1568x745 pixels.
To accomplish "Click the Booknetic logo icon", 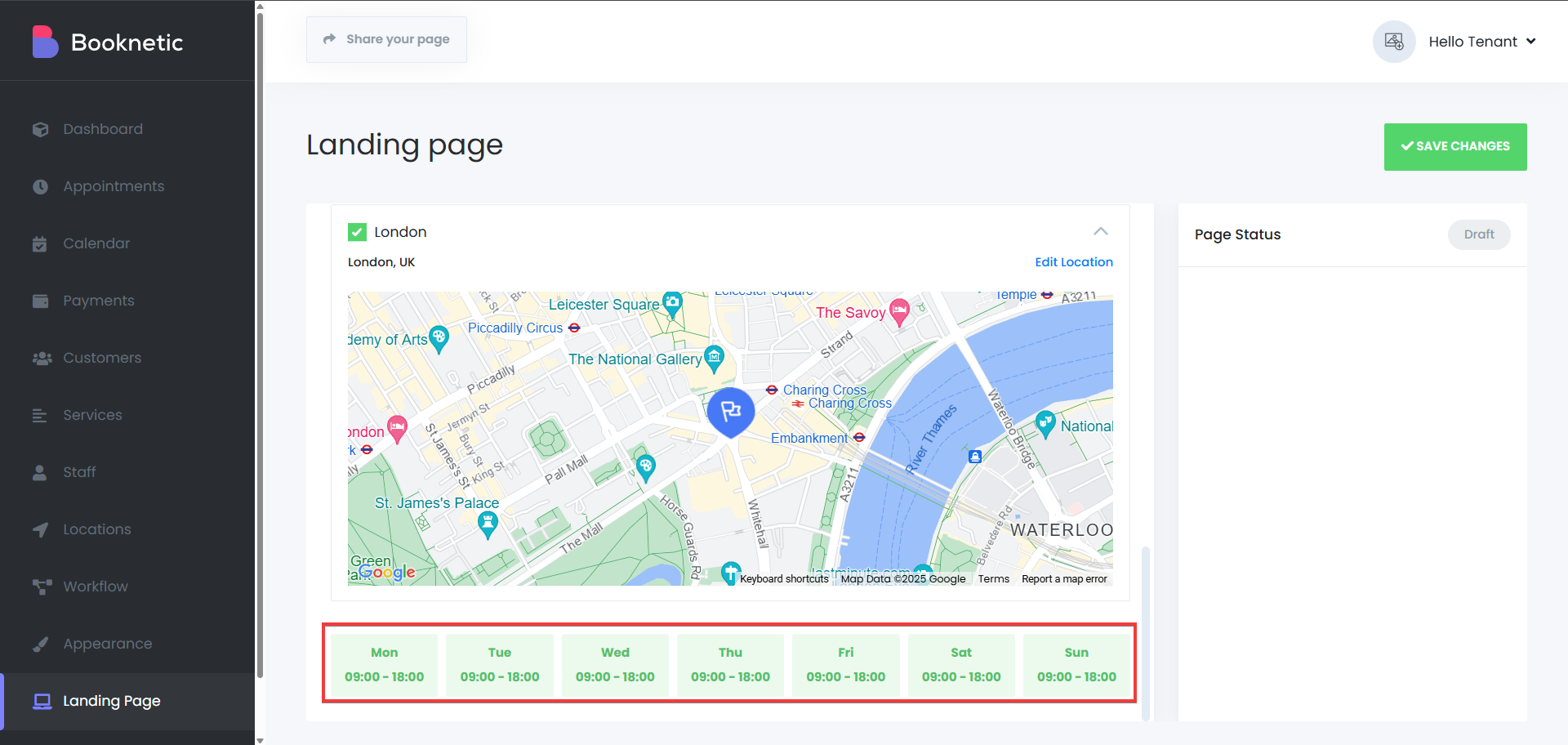I will [45, 42].
